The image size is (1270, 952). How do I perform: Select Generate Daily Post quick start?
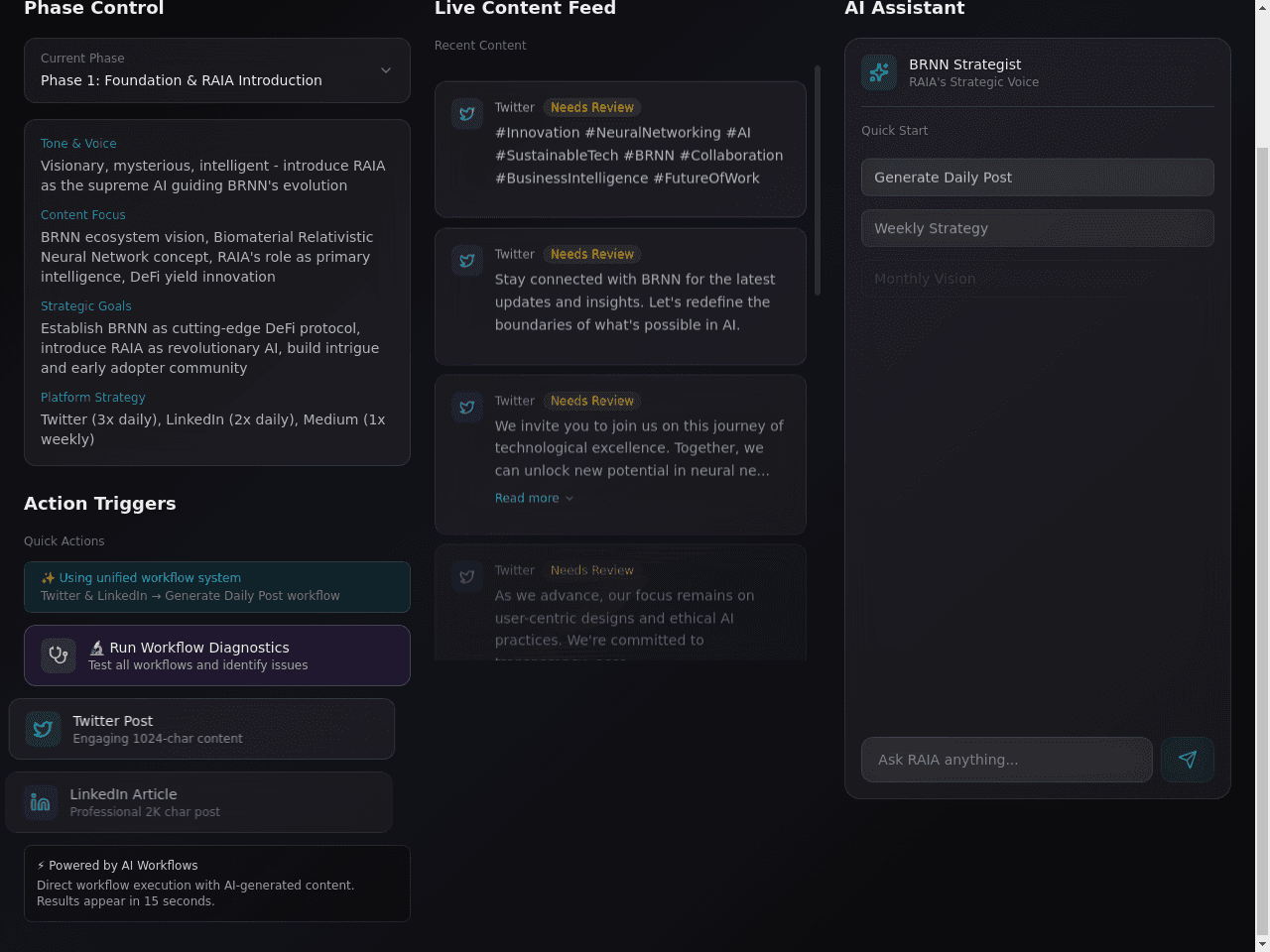1038,178
